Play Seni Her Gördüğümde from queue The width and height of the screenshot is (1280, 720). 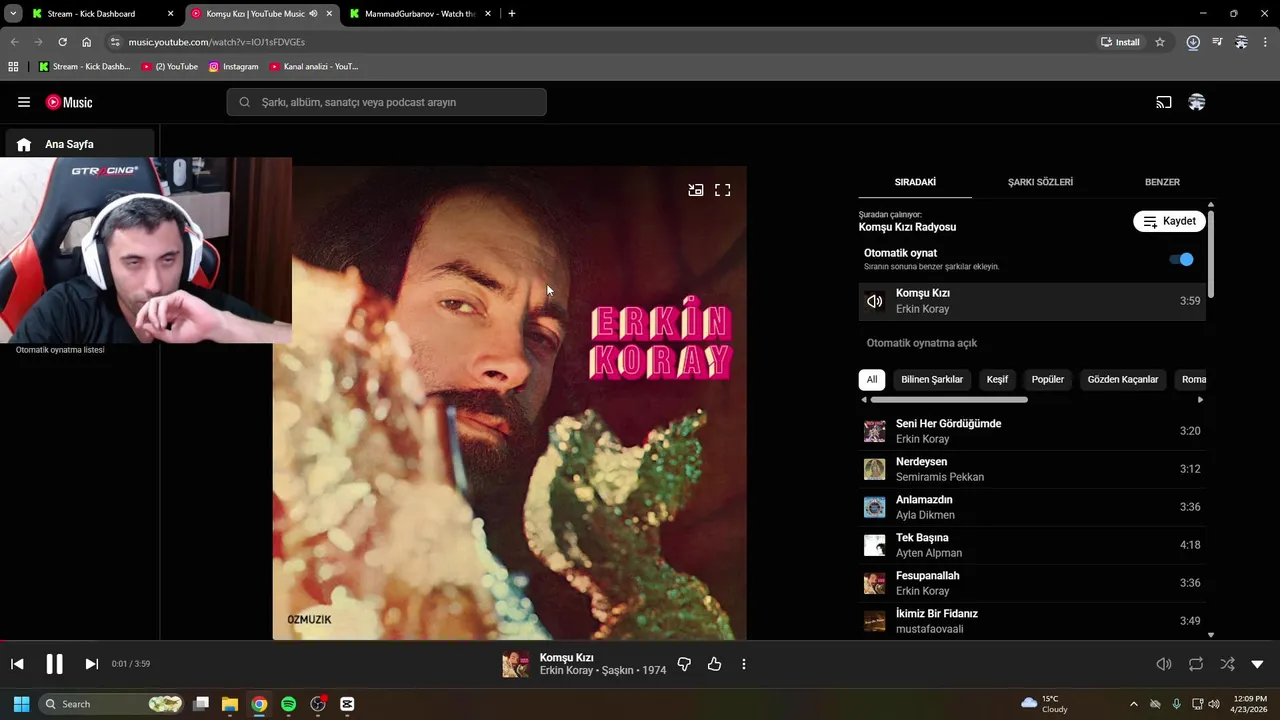pyautogui.click(x=1032, y=431)
